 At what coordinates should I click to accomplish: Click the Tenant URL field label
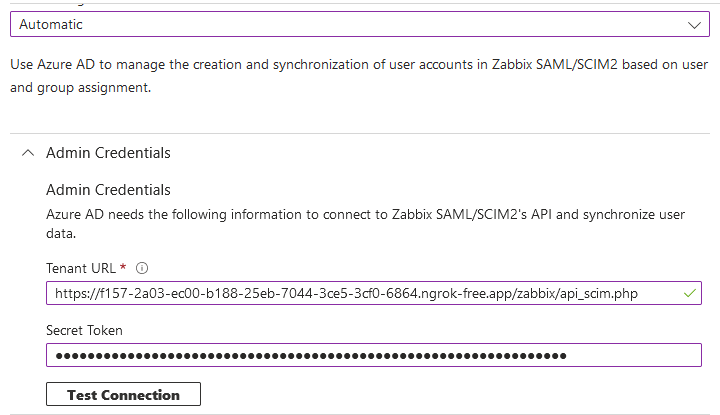click(x=81, y=268)
